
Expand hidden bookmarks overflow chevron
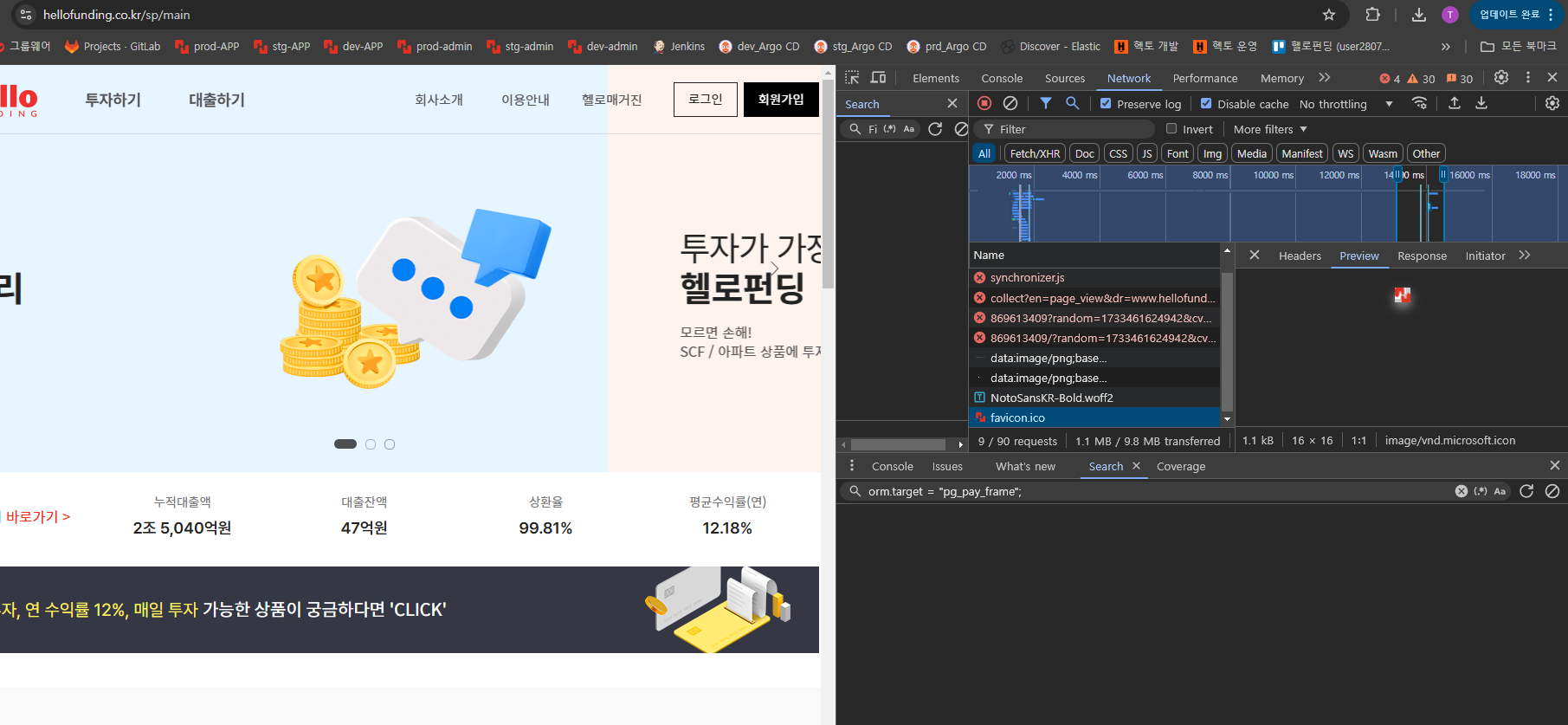pyautogui.click(x=1445, y=47)
